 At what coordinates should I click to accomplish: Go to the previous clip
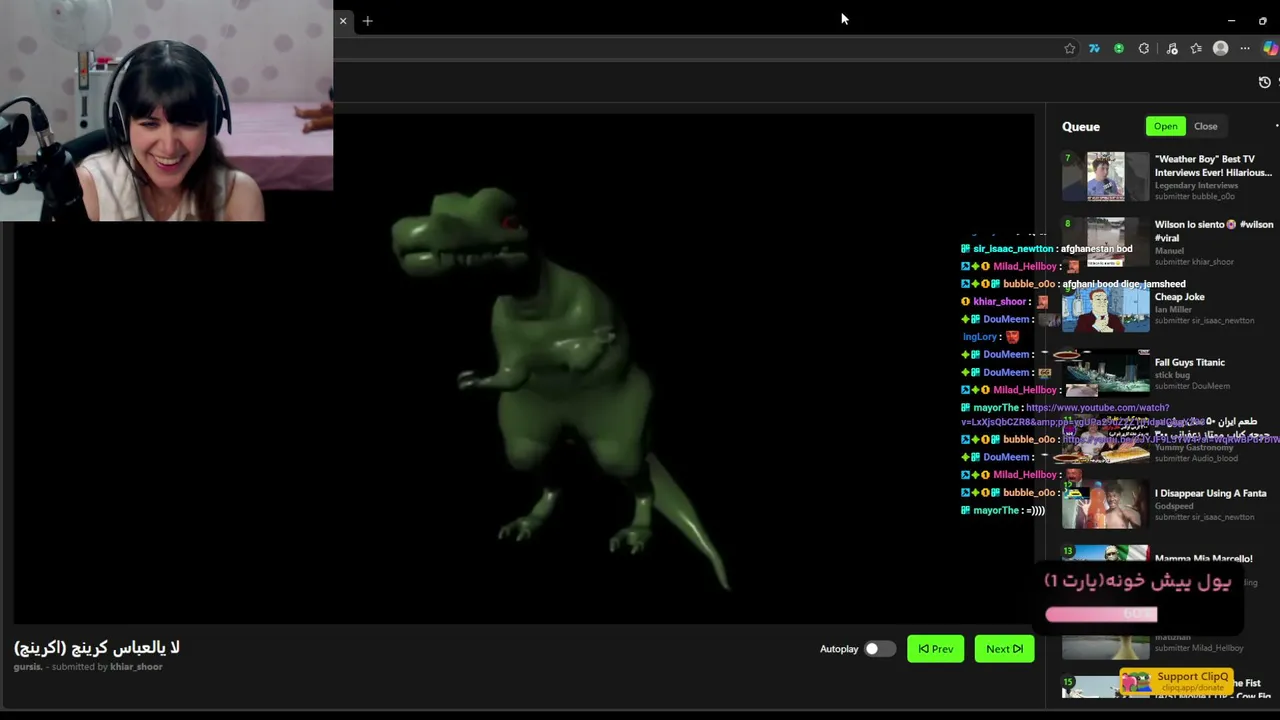[x=935, y=649]
